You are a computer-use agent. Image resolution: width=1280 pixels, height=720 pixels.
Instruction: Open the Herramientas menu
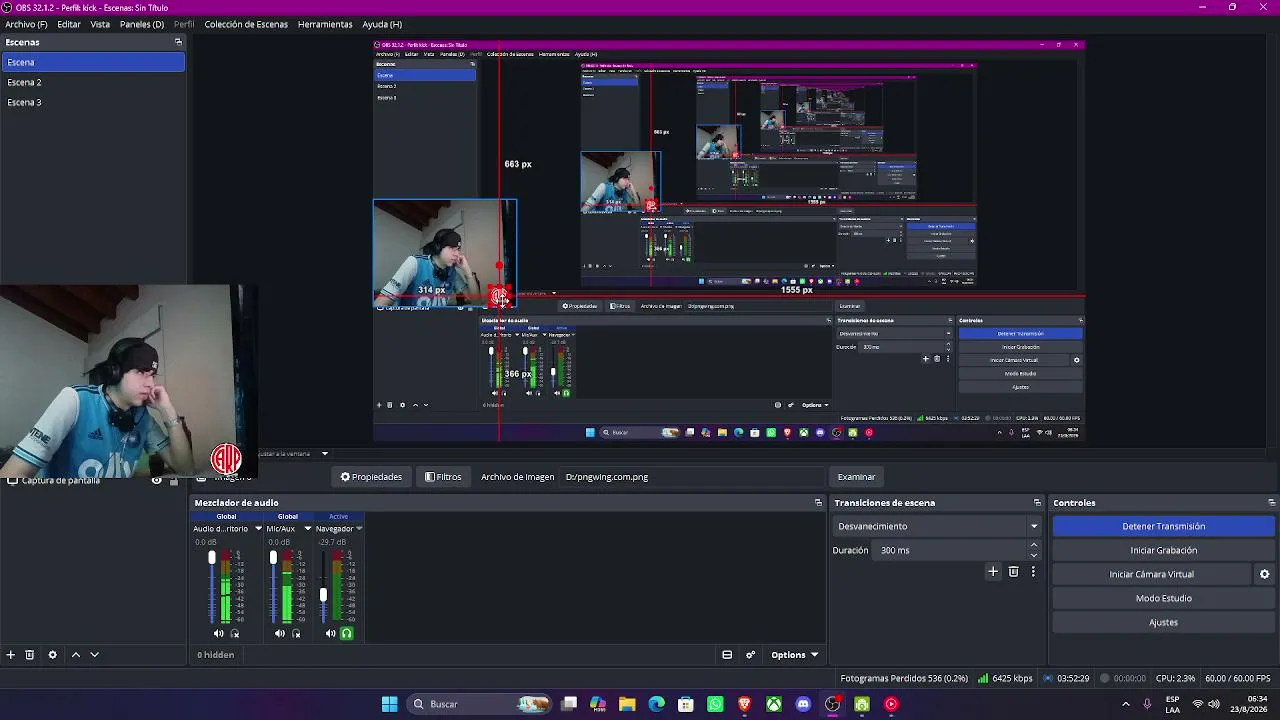(x=325, y=24)
